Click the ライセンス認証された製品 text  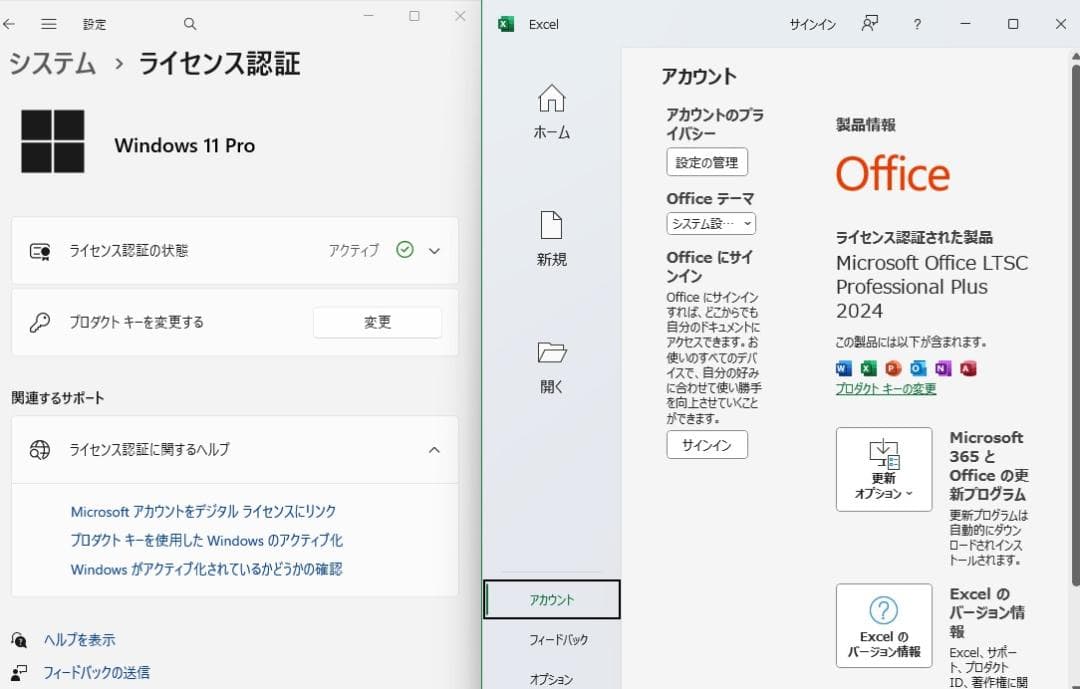pos(914,238)
